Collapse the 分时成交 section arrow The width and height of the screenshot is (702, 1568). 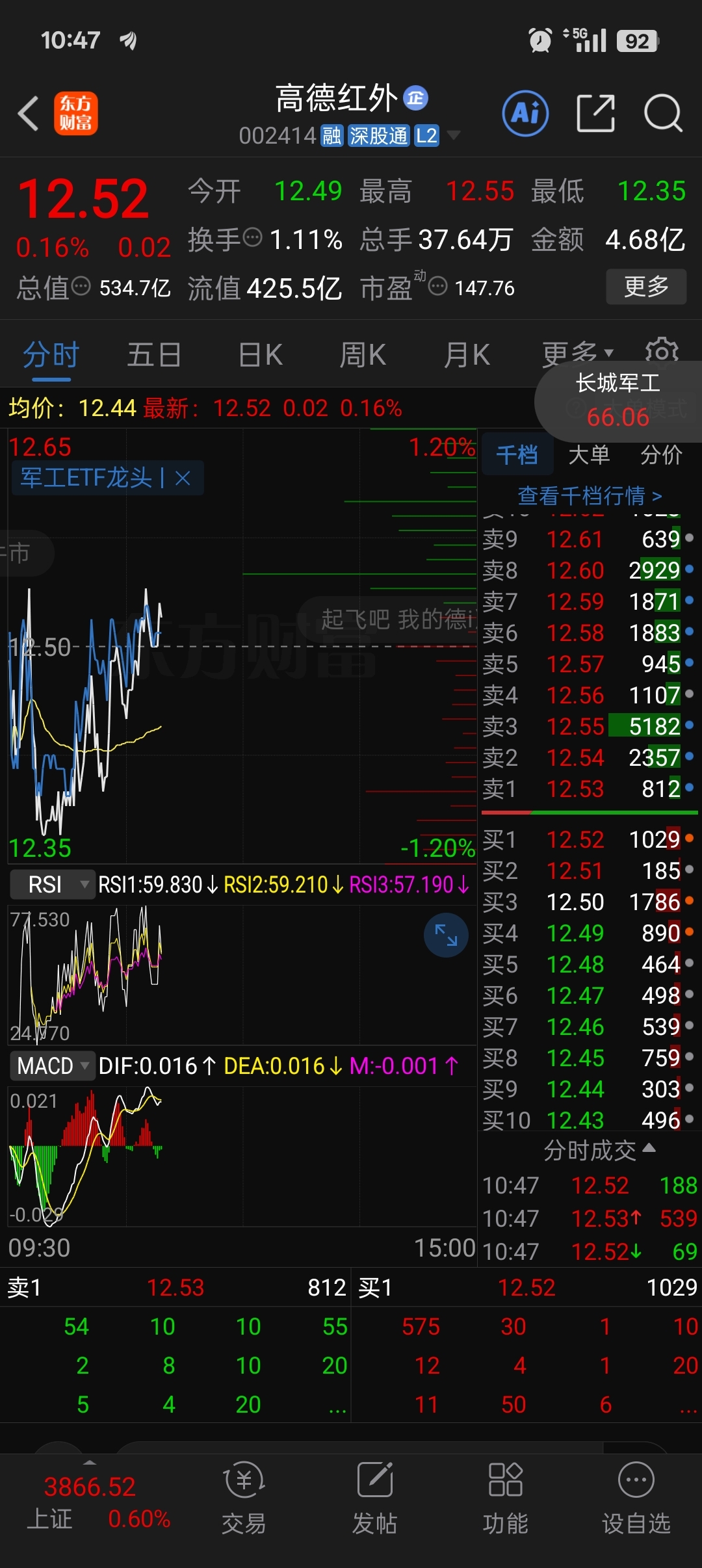coord(649,1148)
